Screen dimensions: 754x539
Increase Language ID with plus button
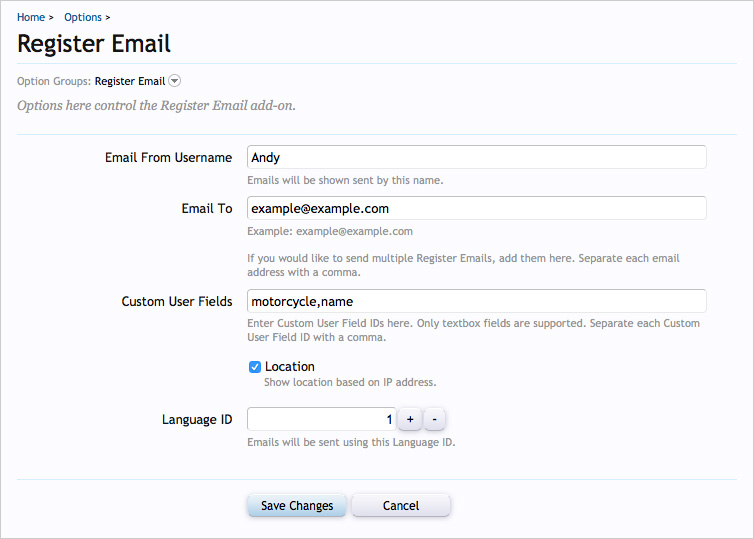(410, 419)
